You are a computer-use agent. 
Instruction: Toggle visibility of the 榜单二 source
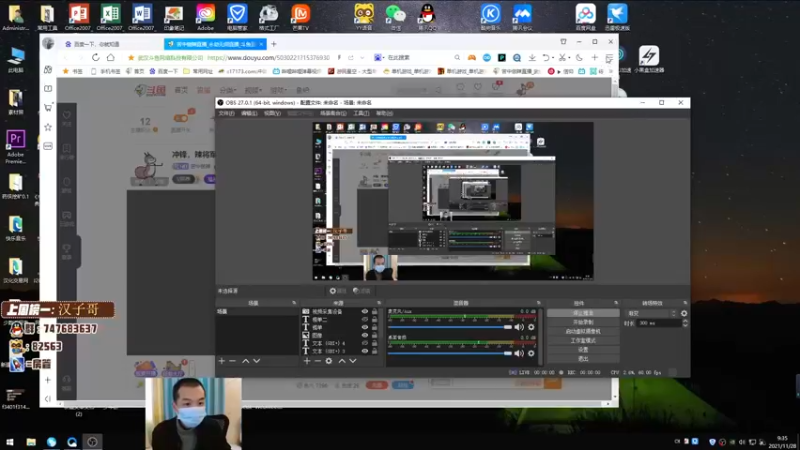point(365,319)
